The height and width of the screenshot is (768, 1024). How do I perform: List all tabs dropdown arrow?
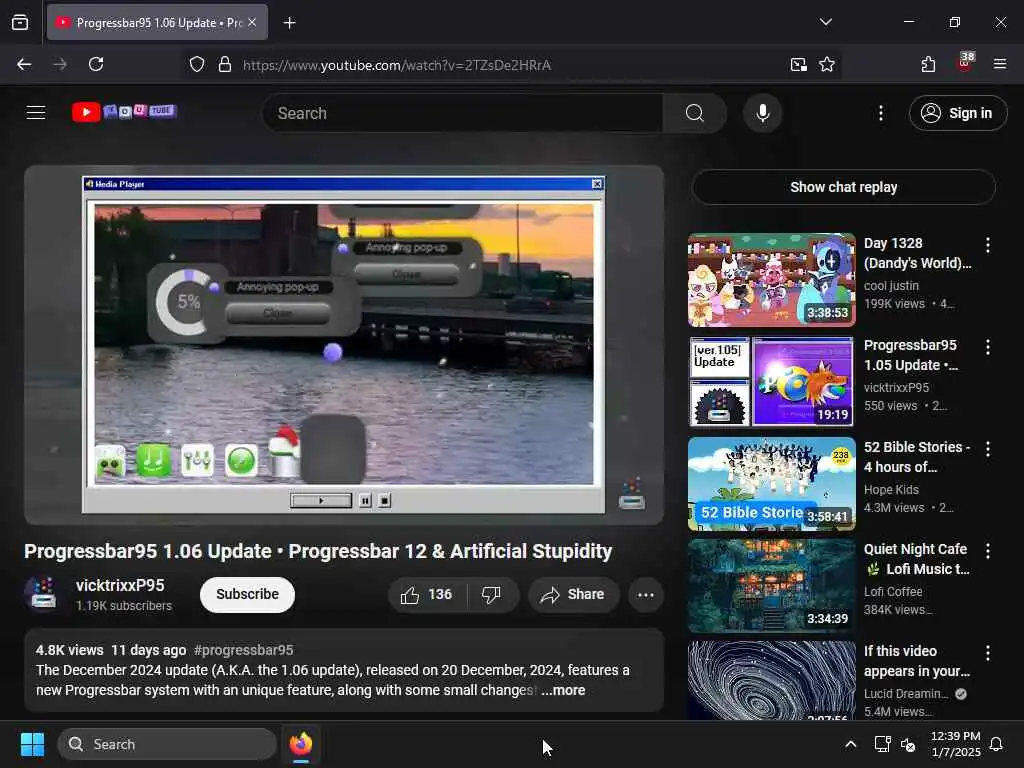825,22
